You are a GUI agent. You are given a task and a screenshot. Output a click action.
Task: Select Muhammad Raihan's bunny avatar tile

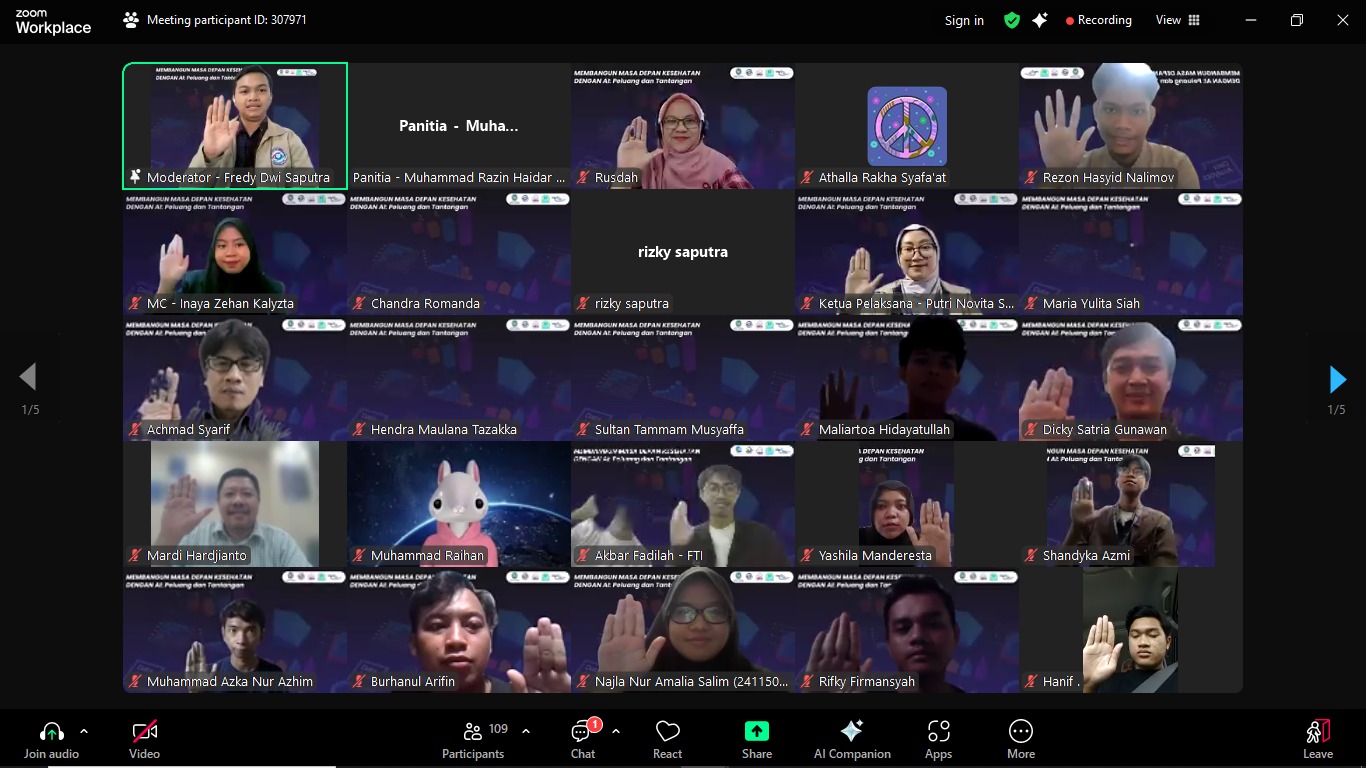(x=459, y=505)
